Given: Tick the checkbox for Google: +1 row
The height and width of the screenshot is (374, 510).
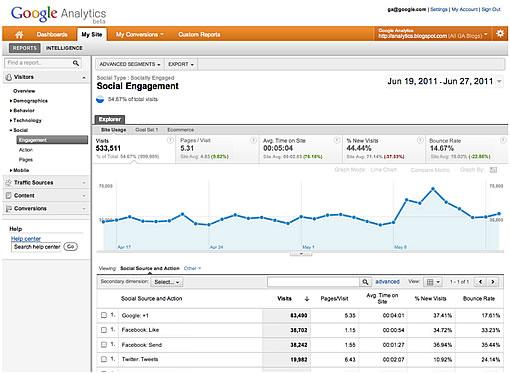Looking at the screenshot, I should click(x=104, y=315).
